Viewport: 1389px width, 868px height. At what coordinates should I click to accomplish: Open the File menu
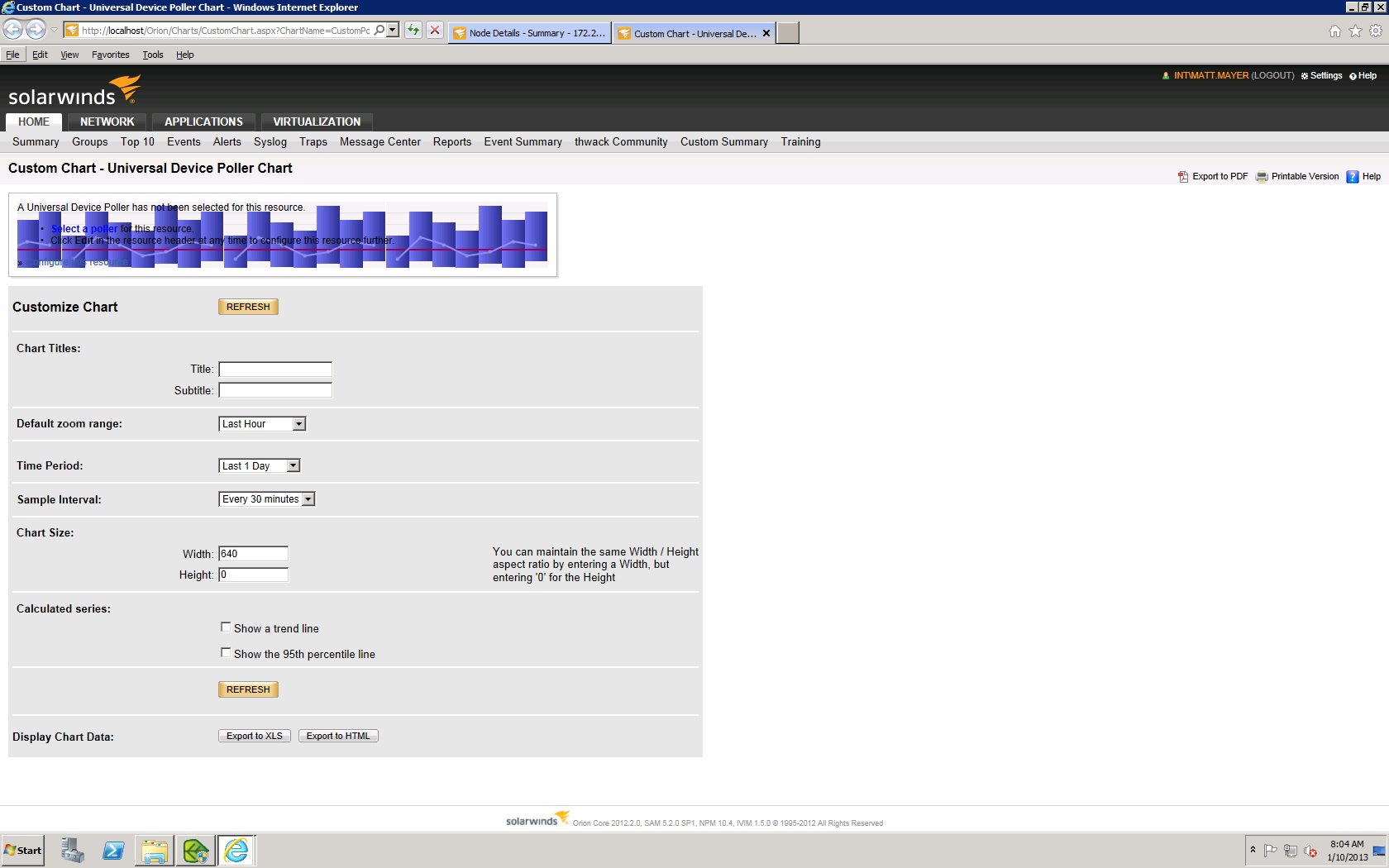[x=12, y=55]
